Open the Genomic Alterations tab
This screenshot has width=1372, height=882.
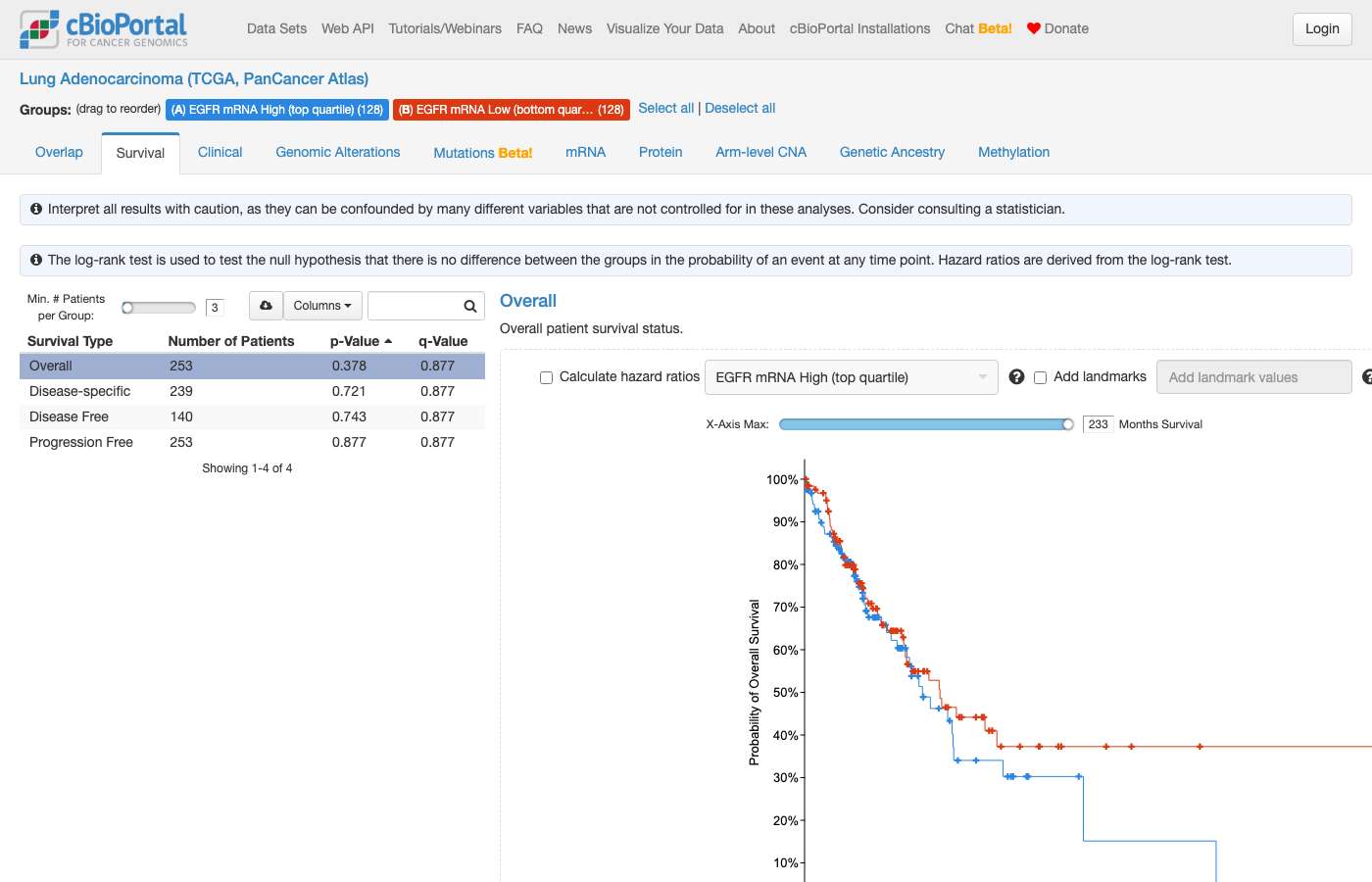(x=338, y=152)
